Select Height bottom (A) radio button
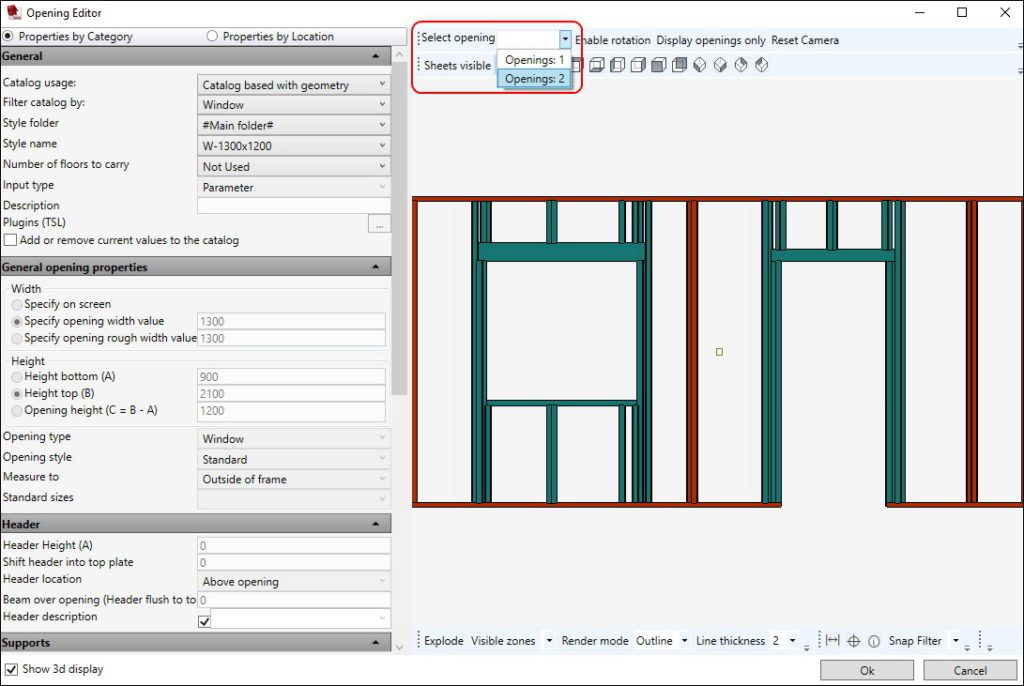Screen dimensions: 1024x686 (x=17, y=377)
